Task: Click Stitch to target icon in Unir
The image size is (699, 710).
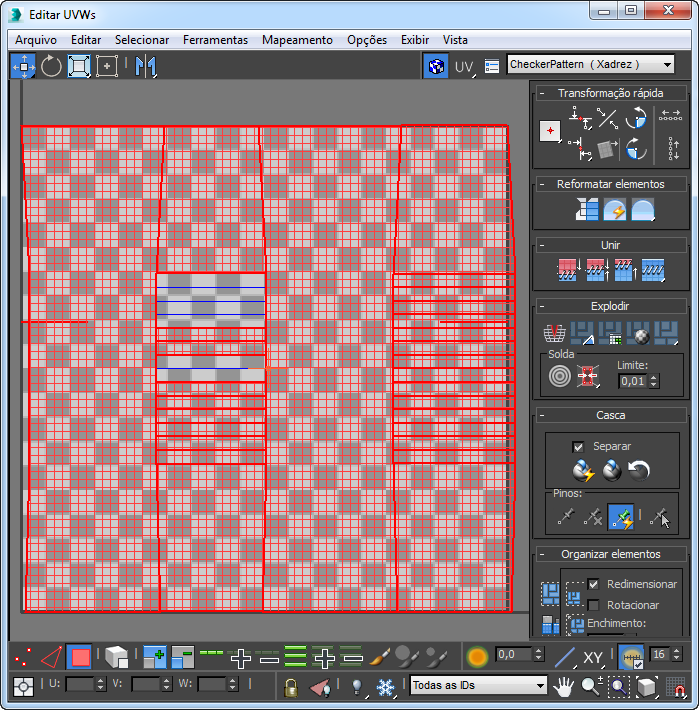Action: click(x=569, y=270)
